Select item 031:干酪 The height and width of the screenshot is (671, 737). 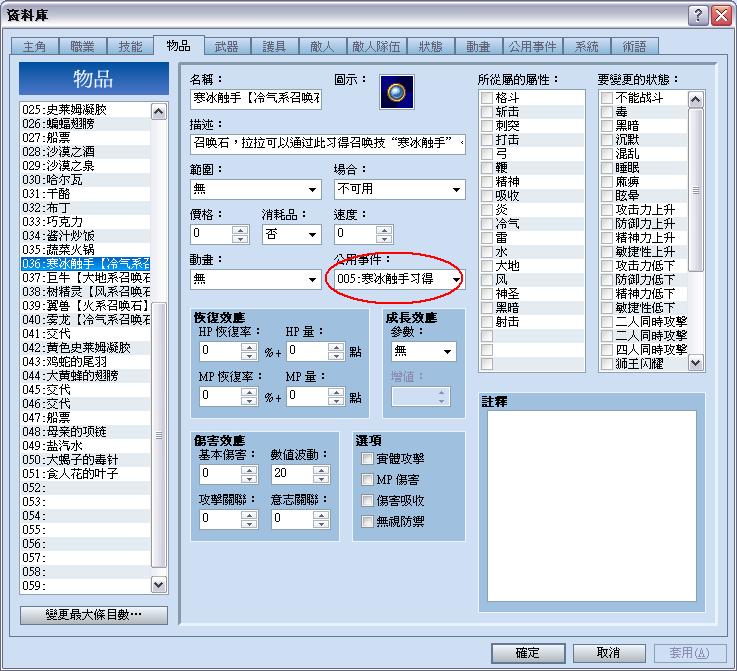pyautogui.click(x=86, y=194)
